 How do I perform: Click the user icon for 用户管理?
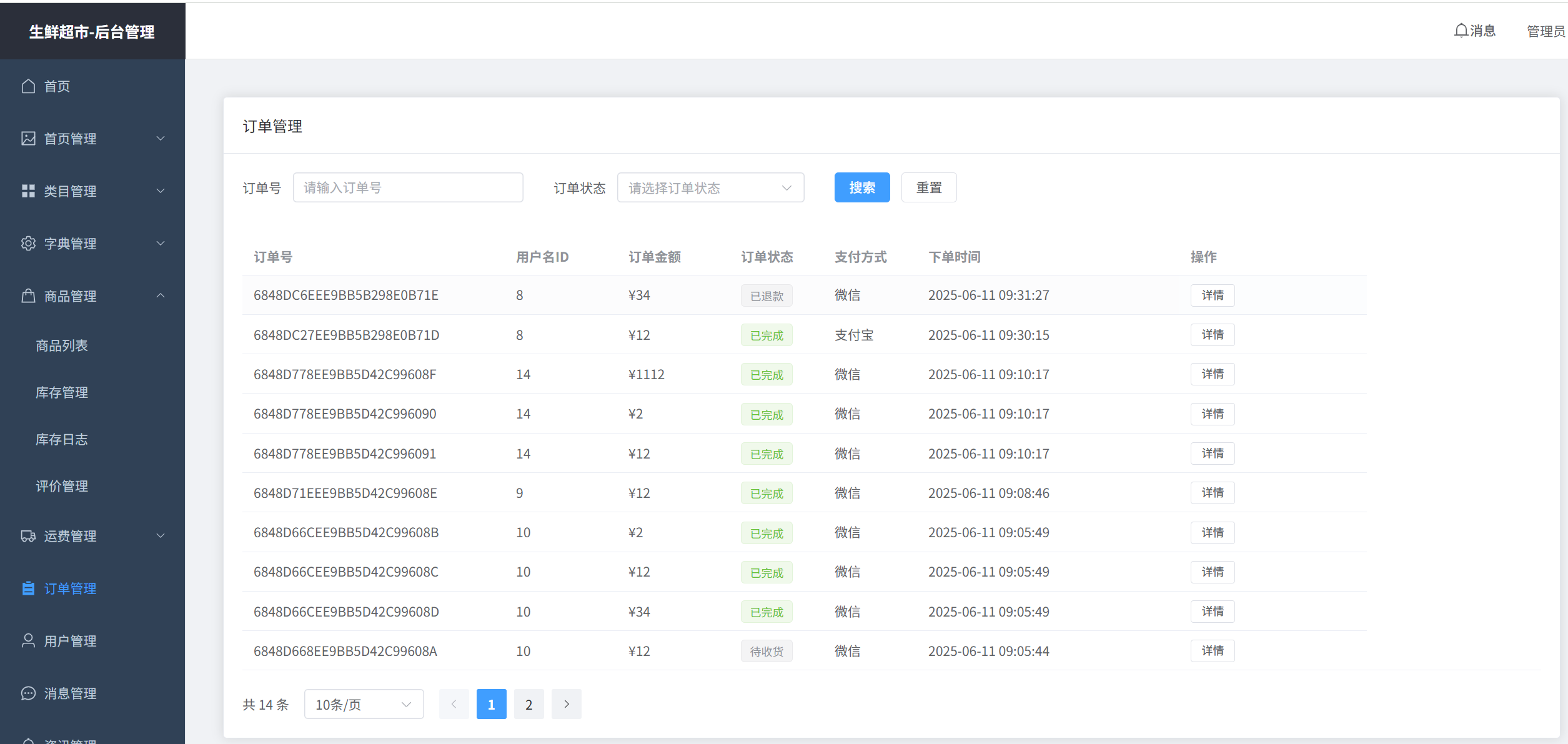point(28,641)
